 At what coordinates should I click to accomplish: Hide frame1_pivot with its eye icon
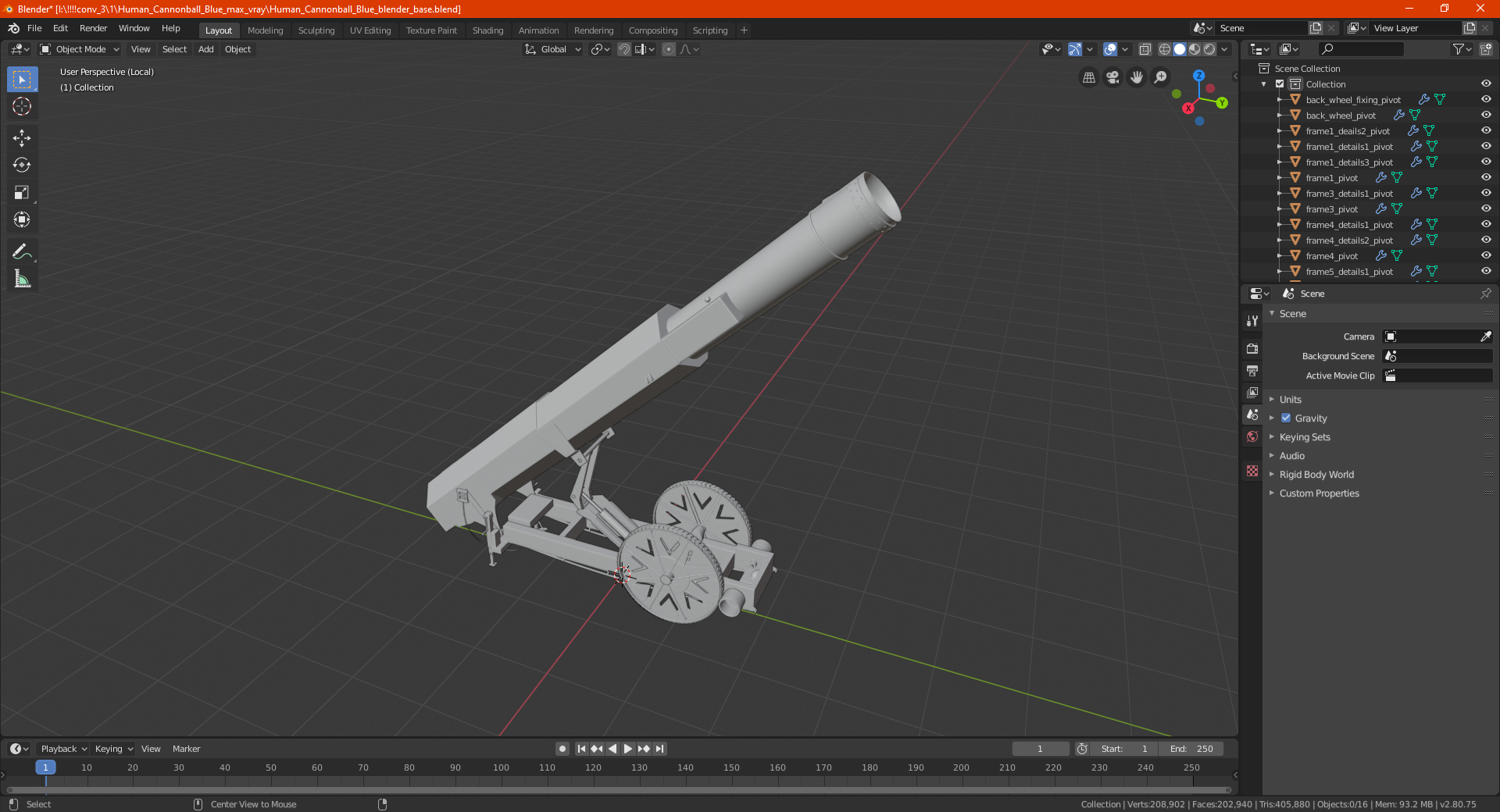point(1486,178)
